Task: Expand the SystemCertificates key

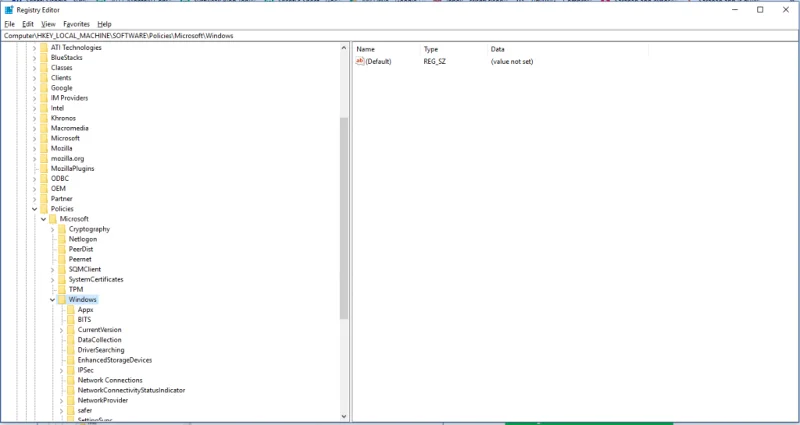Action: click(x=53, y=280)
